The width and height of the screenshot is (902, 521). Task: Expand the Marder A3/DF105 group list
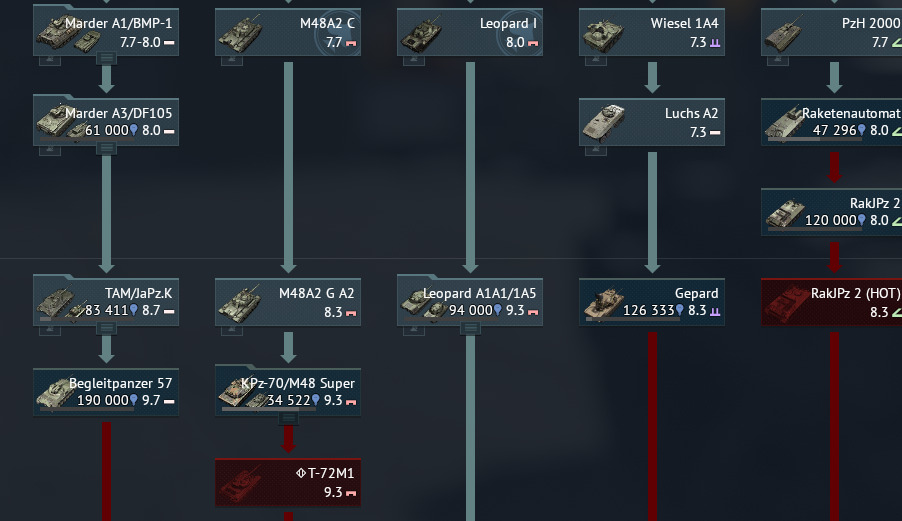[106, 148]
